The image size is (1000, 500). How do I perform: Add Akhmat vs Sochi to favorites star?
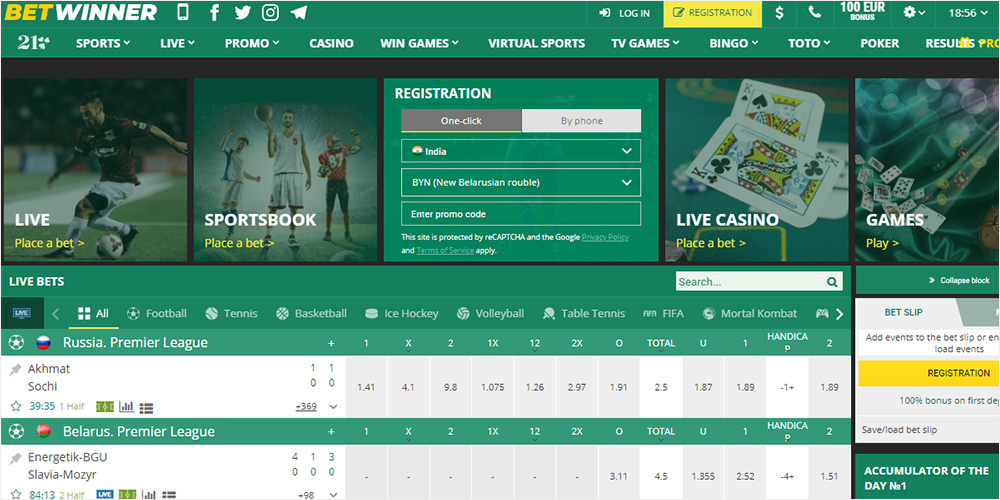16,406
